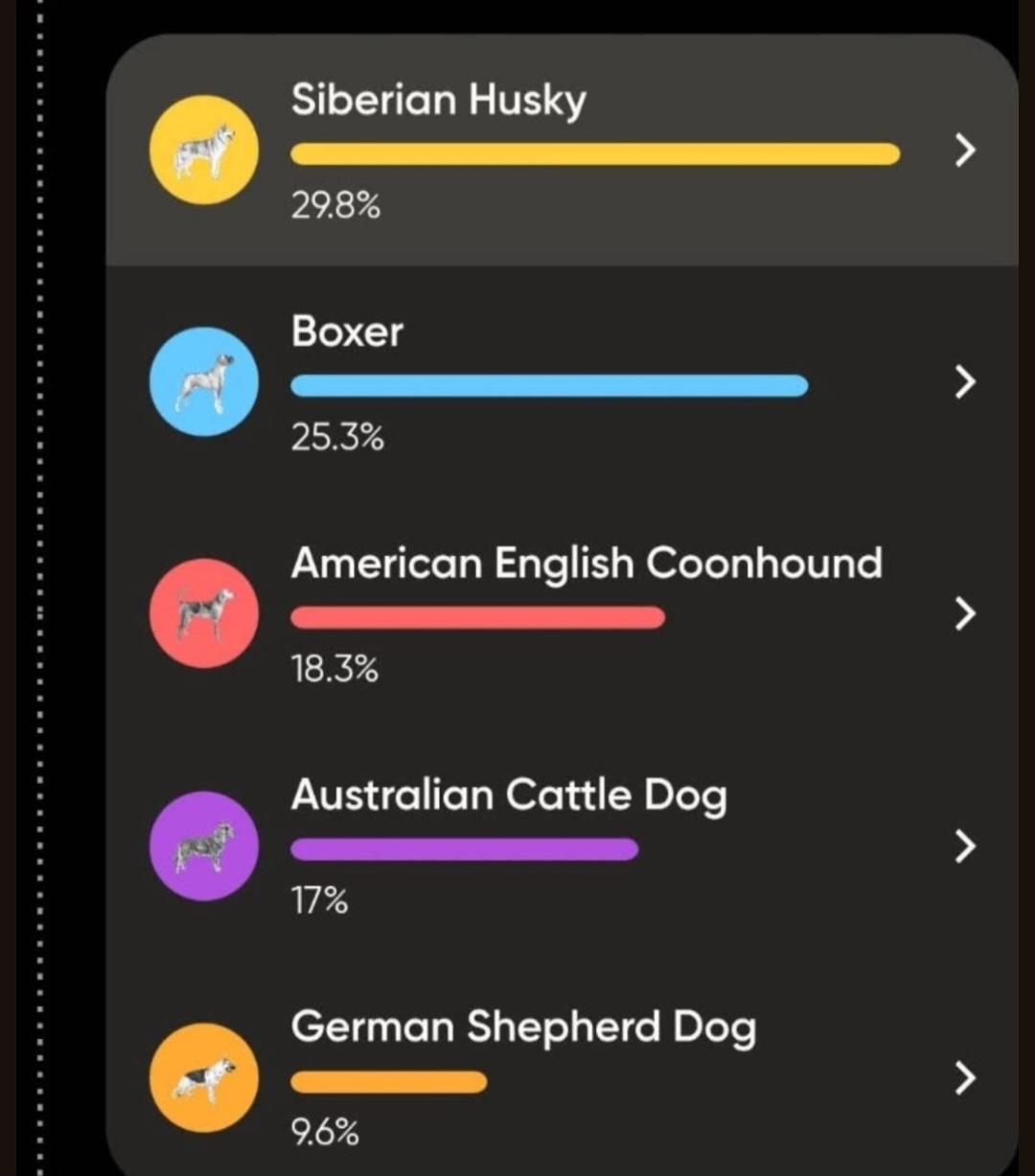
Task: Expand the Australian Cattle Dog chevron
Action: pos(965,846)
